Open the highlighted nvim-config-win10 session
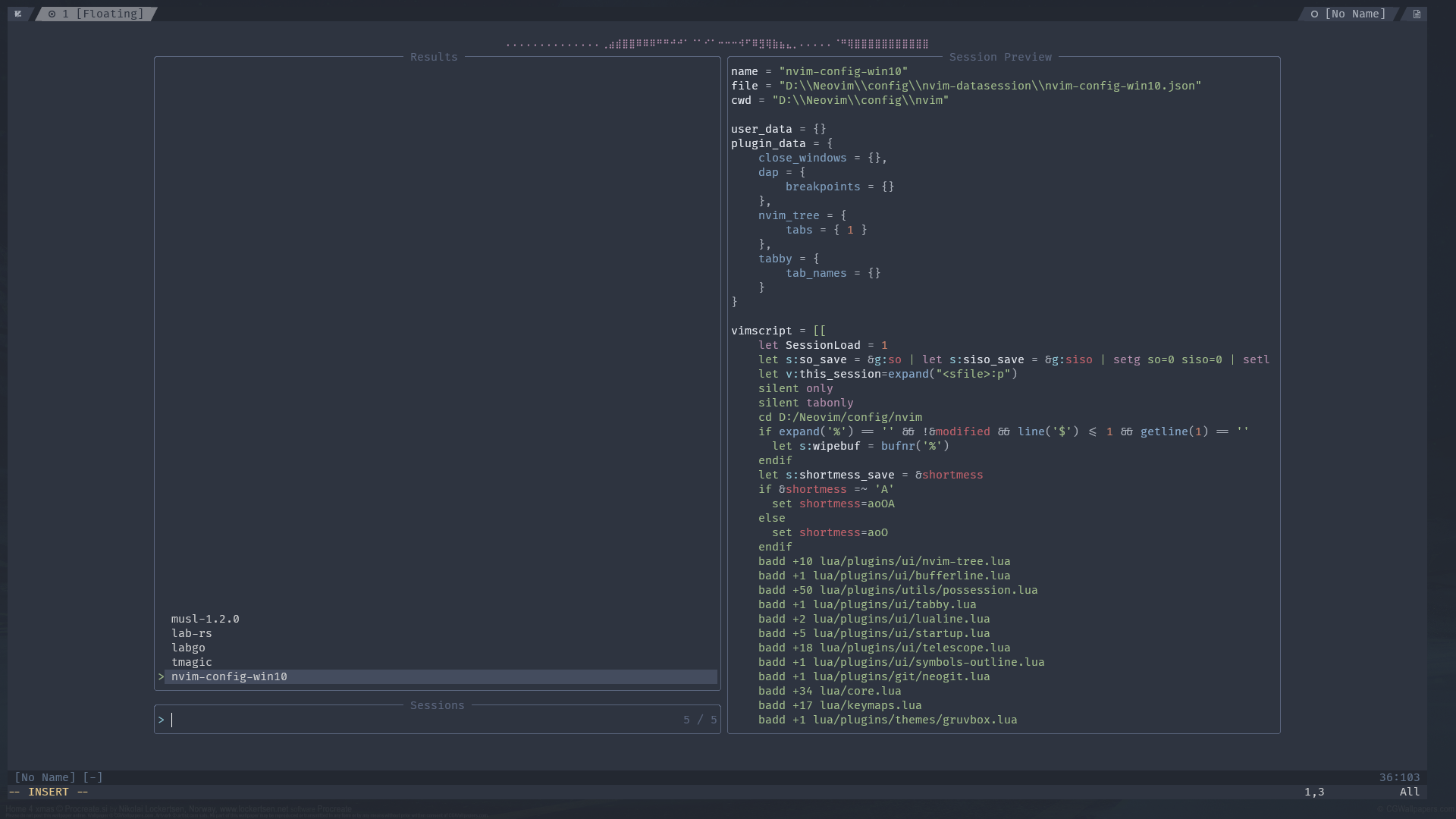 (229, 676)
